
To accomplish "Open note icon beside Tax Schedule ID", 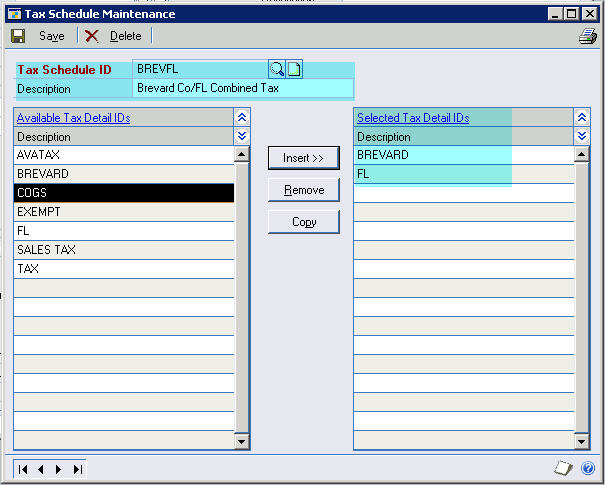I will pos(294,69).
